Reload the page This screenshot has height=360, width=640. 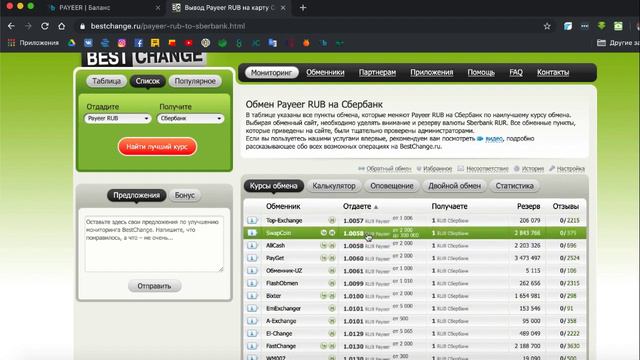[45, 26]
